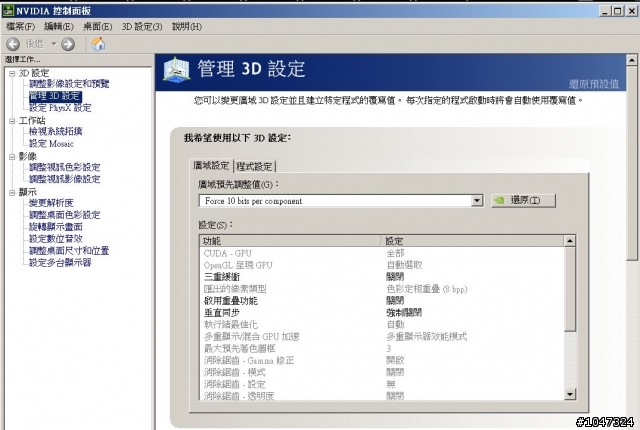Open 設定多台顯示器 tree item

60,263
